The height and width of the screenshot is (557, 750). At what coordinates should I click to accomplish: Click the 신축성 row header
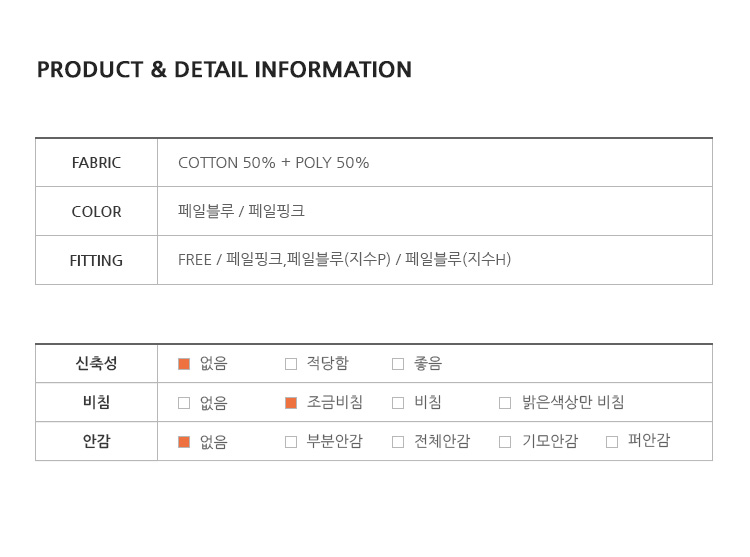click(96, 363)
